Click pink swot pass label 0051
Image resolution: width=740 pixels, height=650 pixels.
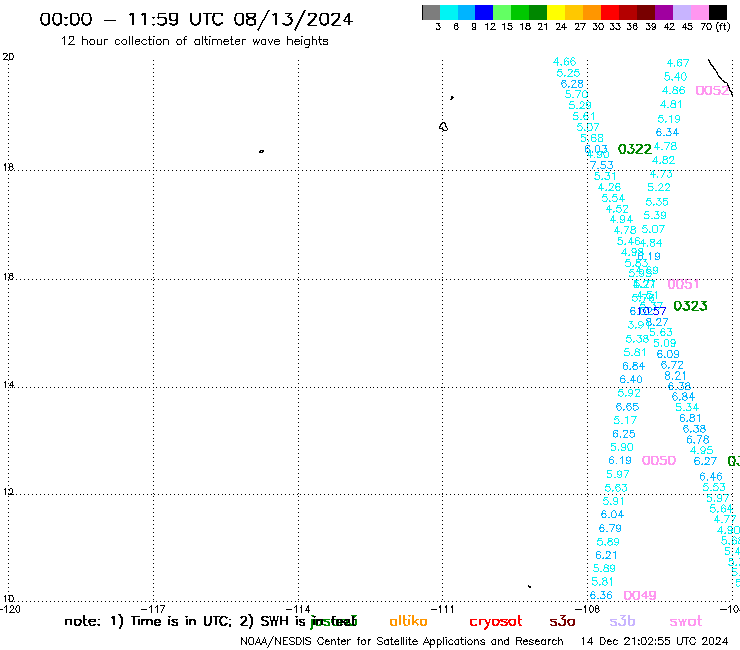coord(683,284)
